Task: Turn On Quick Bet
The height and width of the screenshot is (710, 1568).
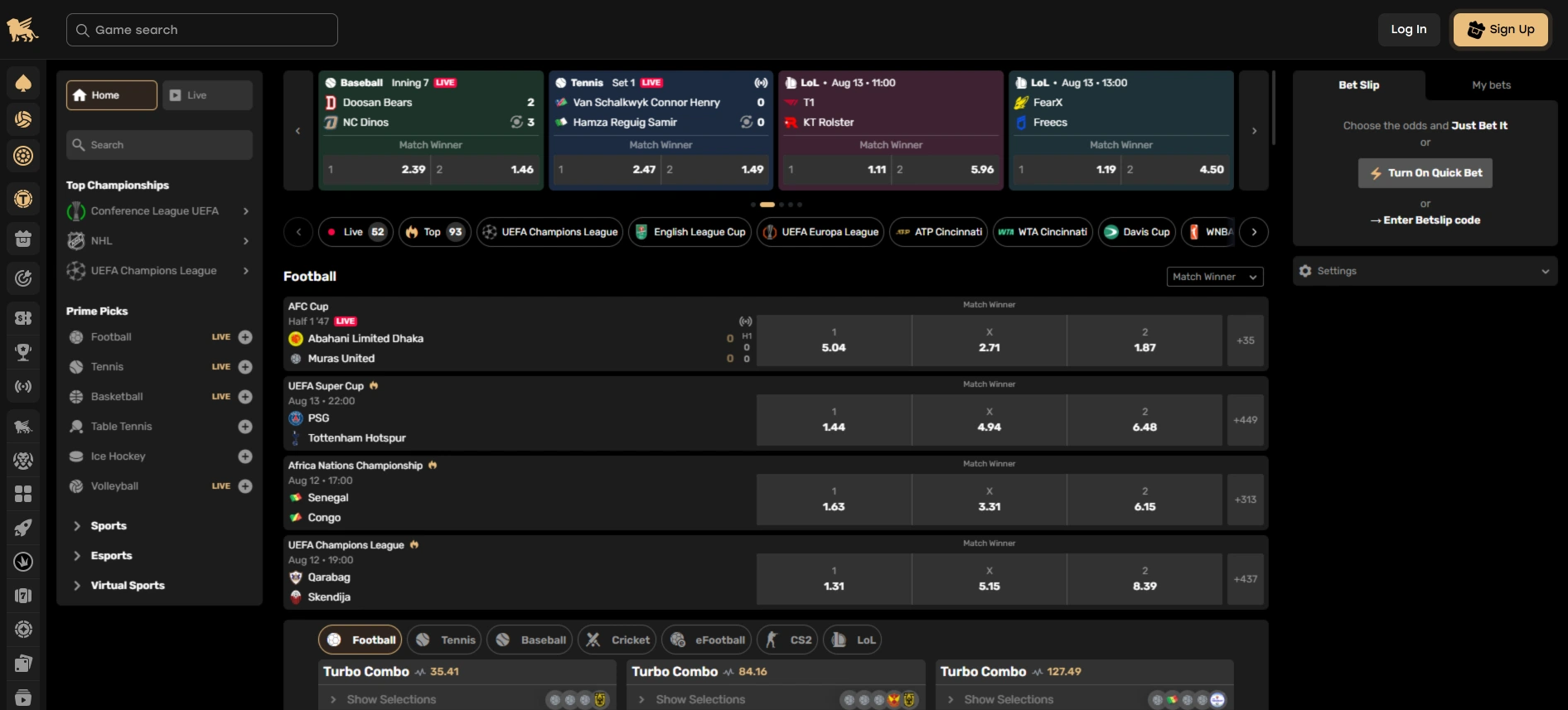Action: pos(1425,173)
